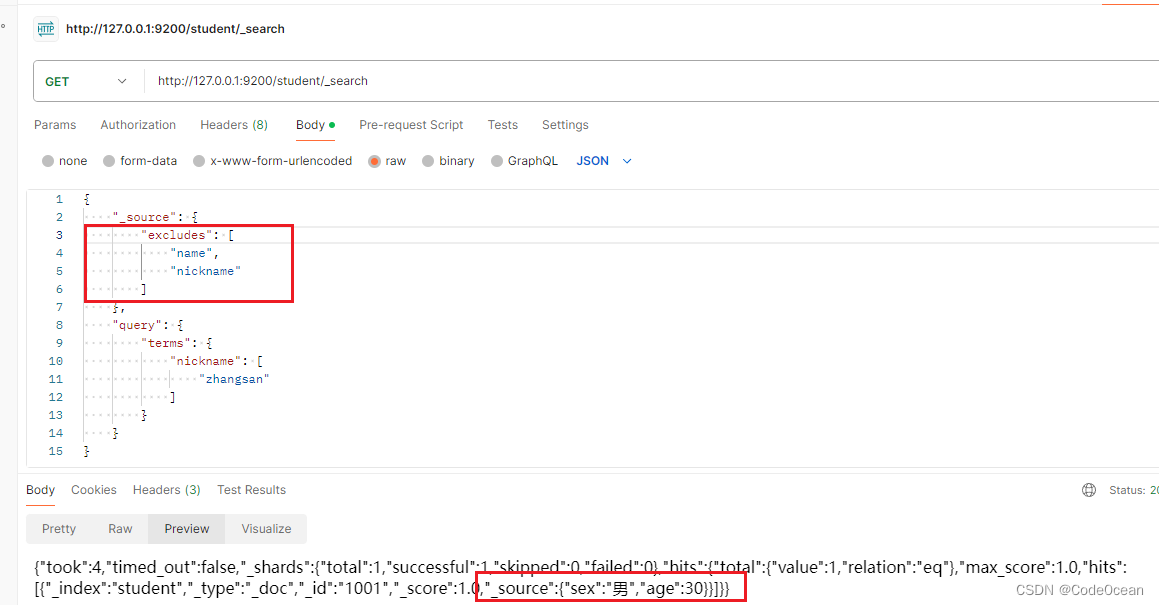Select the none body type radio
1159x605 pixels.
click(48, 160)
